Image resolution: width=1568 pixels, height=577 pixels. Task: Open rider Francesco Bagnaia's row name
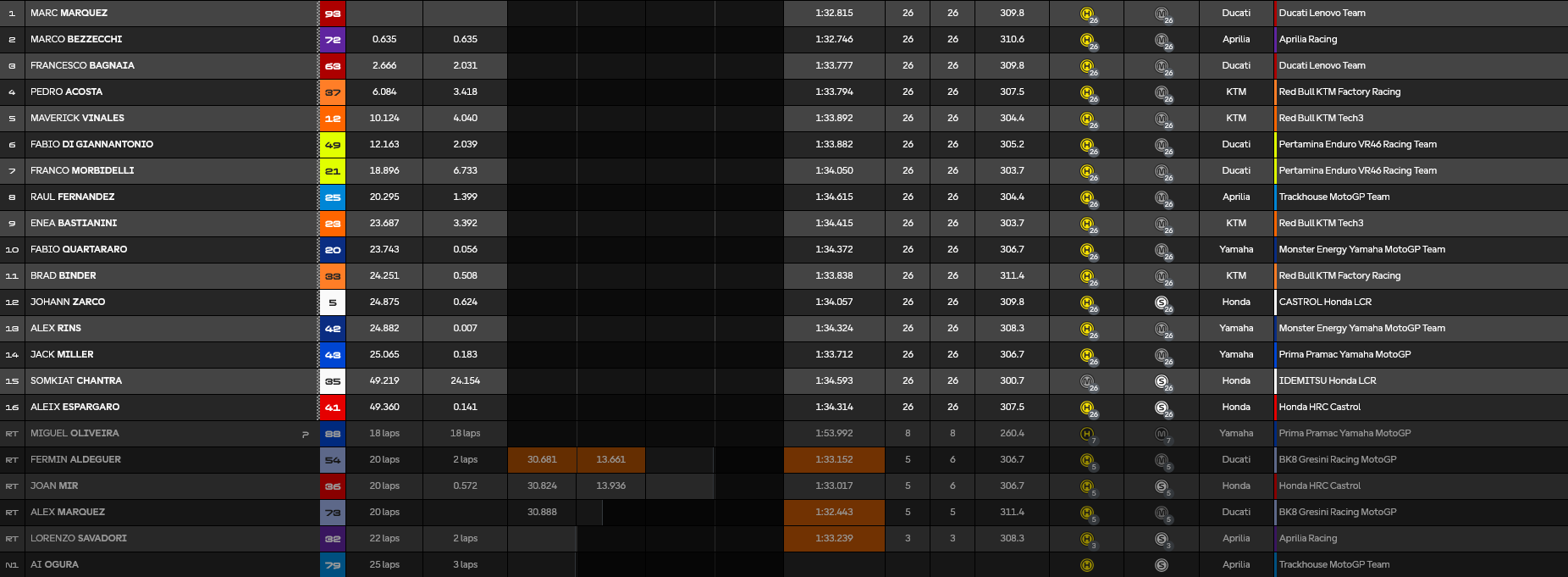tap(82, 65)
